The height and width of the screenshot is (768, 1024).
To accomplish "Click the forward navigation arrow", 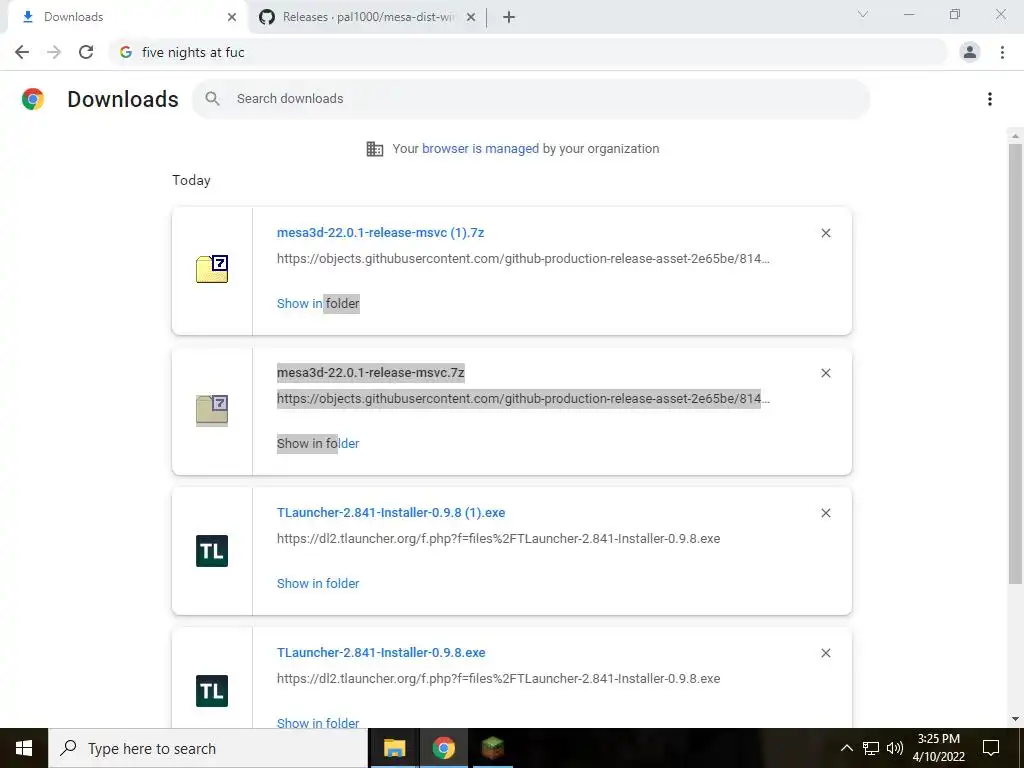I will pos(54,52).
